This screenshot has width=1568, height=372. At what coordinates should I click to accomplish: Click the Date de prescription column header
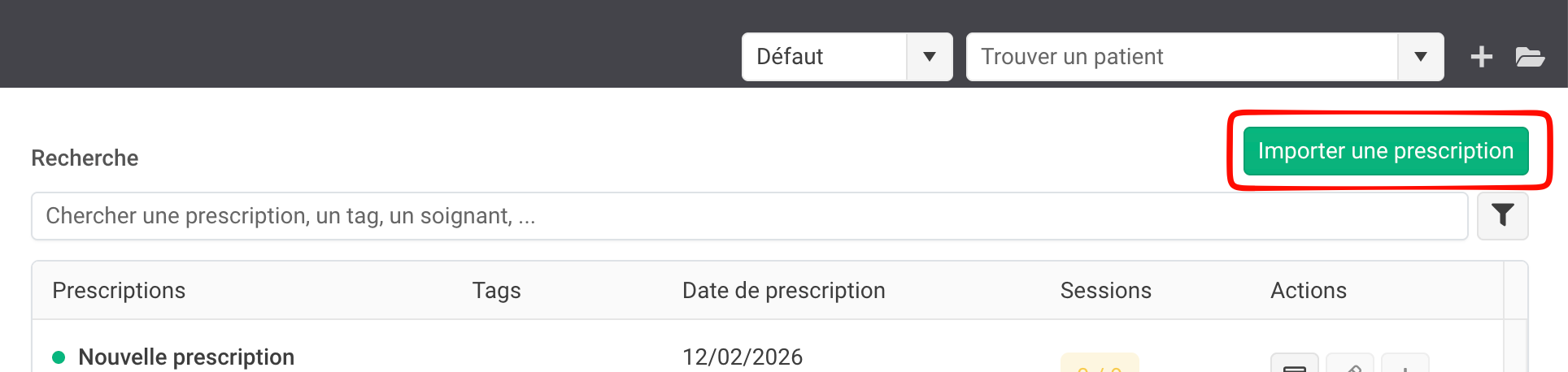point(783,291)
